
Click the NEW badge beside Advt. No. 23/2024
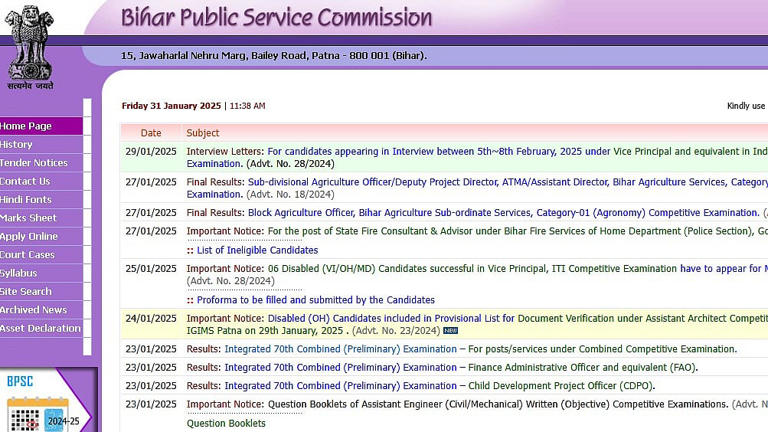(450, 331)
